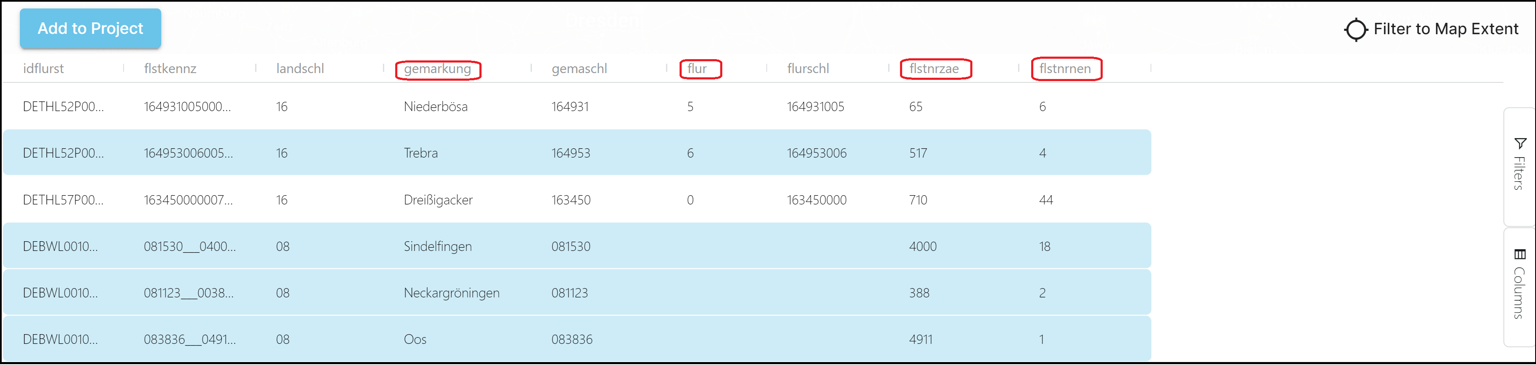Click flstkennz cell 163450000007...
1536x365 pixels.
tap(188, 200)
